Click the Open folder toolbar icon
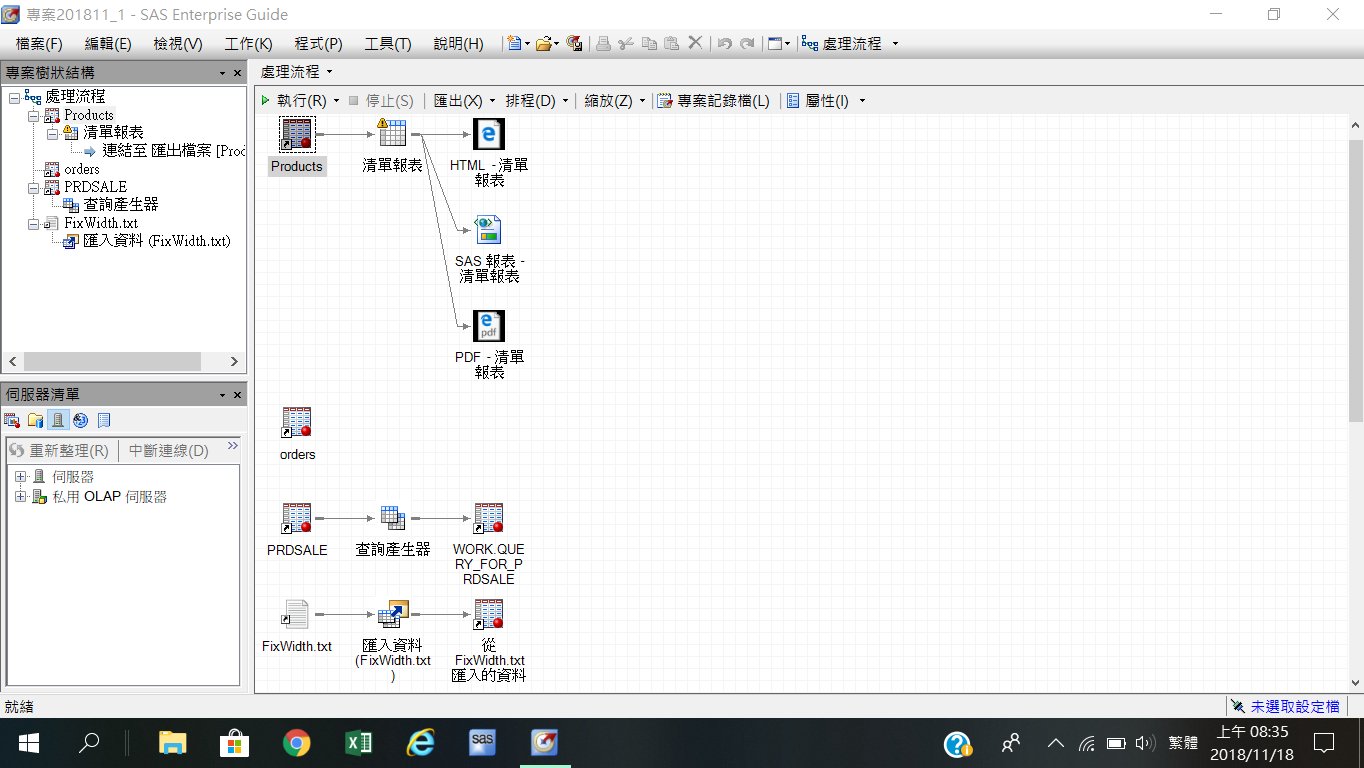The image size is (1364, 768). click(543, 44)
